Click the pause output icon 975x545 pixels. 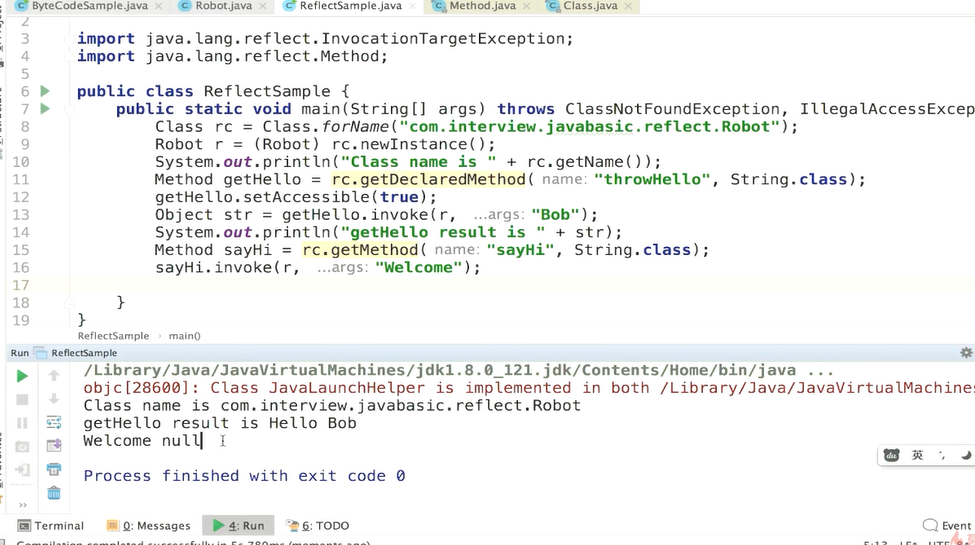(x=22, y=423)
